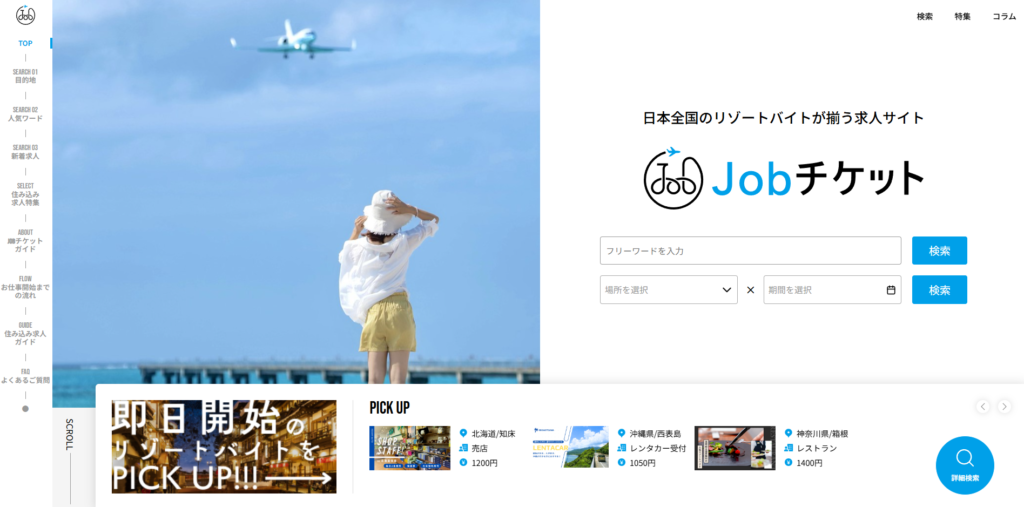1024x507 pixels.
Task: Click the 沖縄県/西表島 location text
Action: 655,433
